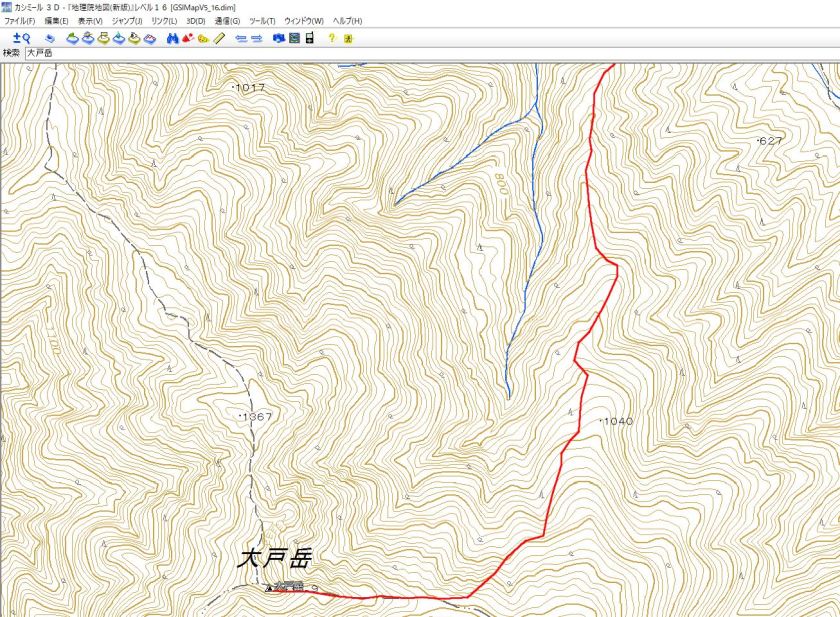Select the yellow ruler measure tool
This screenshot has height=617, width=840.
(219, 38)
